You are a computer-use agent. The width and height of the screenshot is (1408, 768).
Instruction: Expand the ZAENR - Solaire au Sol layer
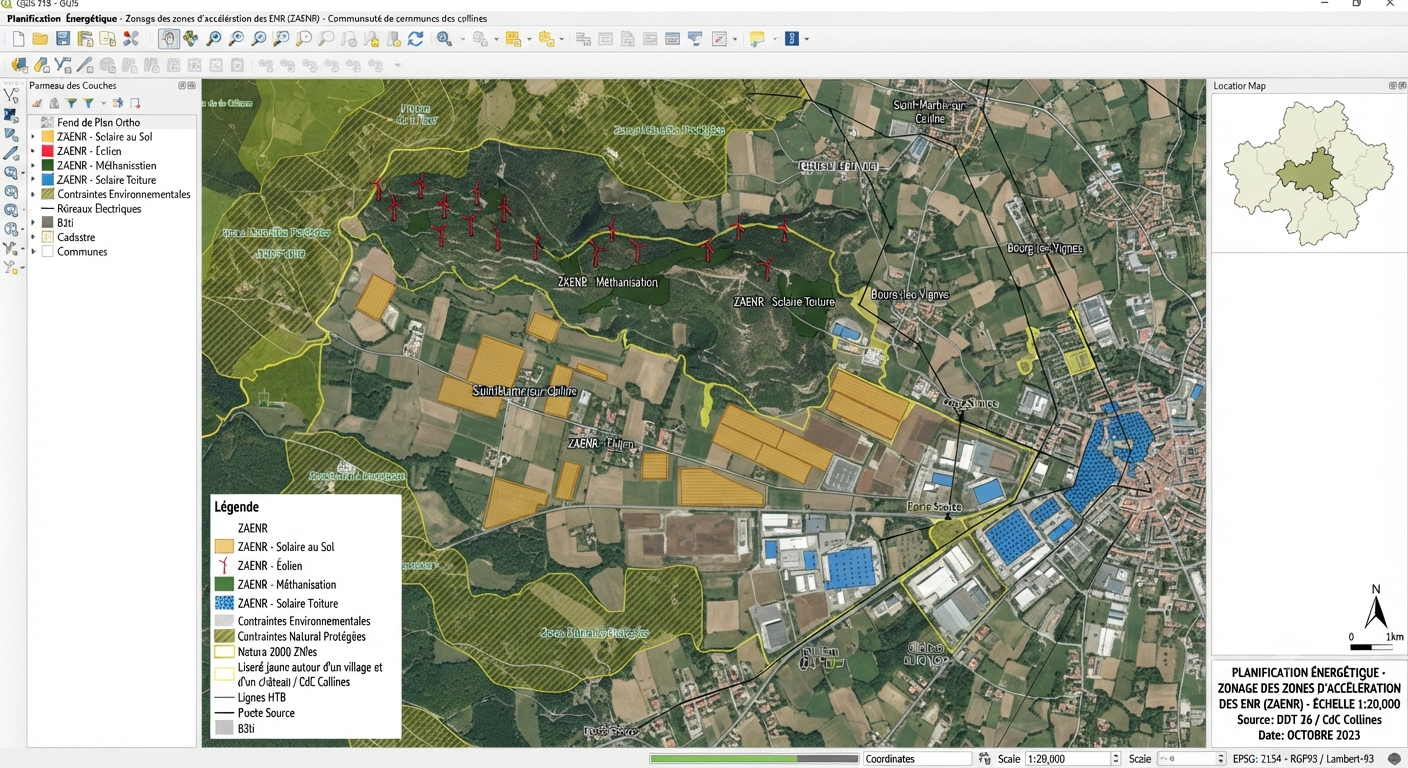coord(33,137)
